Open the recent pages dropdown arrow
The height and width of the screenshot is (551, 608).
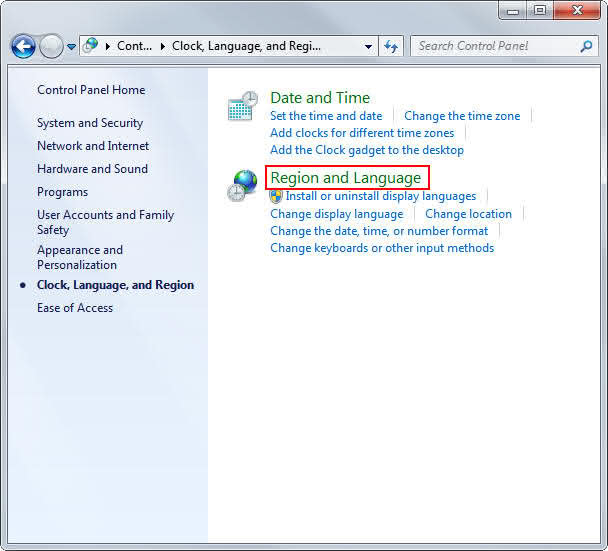pos(71,47)
